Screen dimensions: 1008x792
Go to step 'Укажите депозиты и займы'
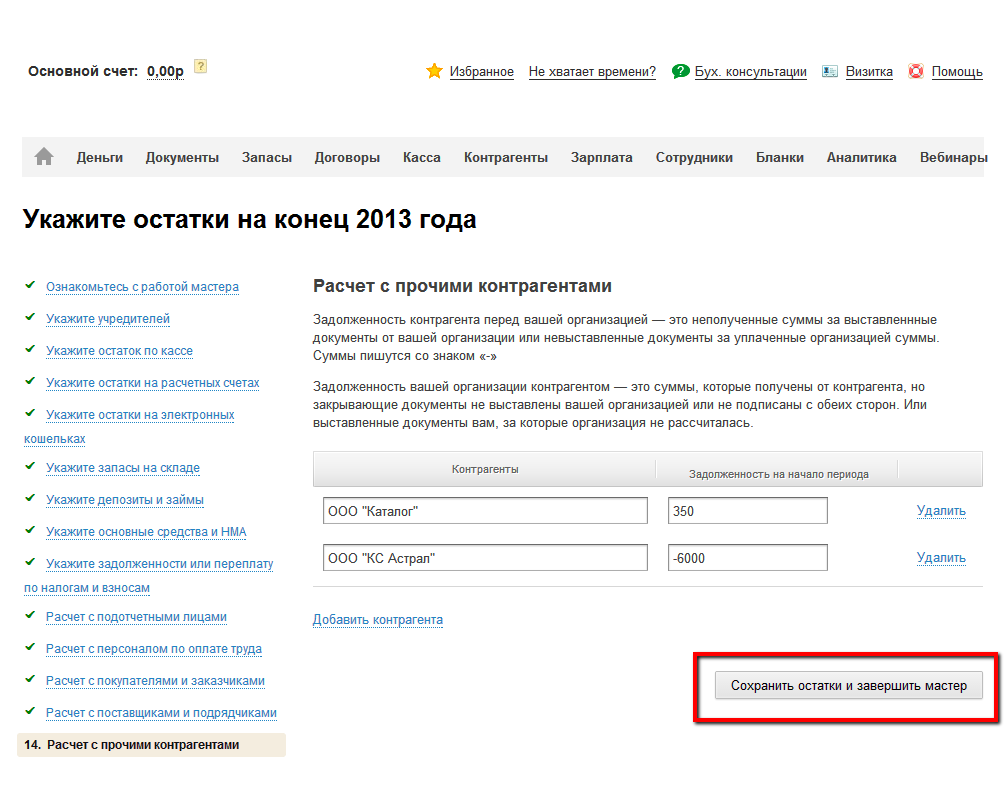125,500
